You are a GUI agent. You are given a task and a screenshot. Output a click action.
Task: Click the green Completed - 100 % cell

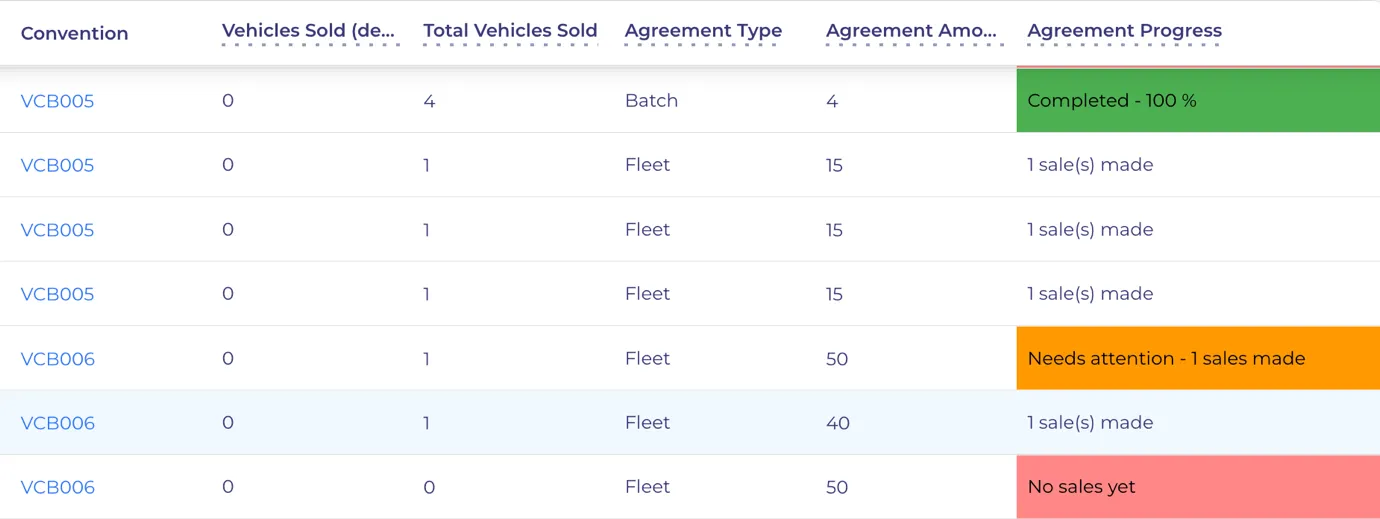(x=1198, y=100)
